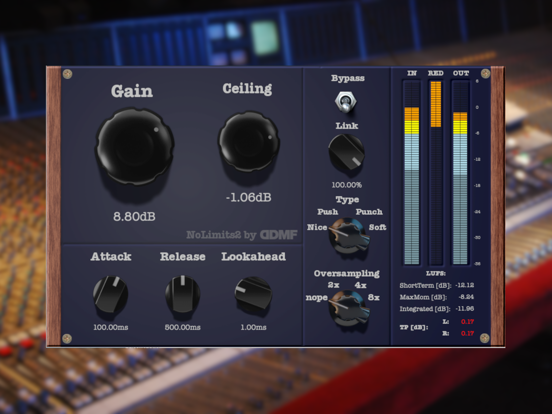552x414 pixels.
Task: Click the NoLimits2 by DDMF logo
Action: pyautogui.click(x=242, y=234)
